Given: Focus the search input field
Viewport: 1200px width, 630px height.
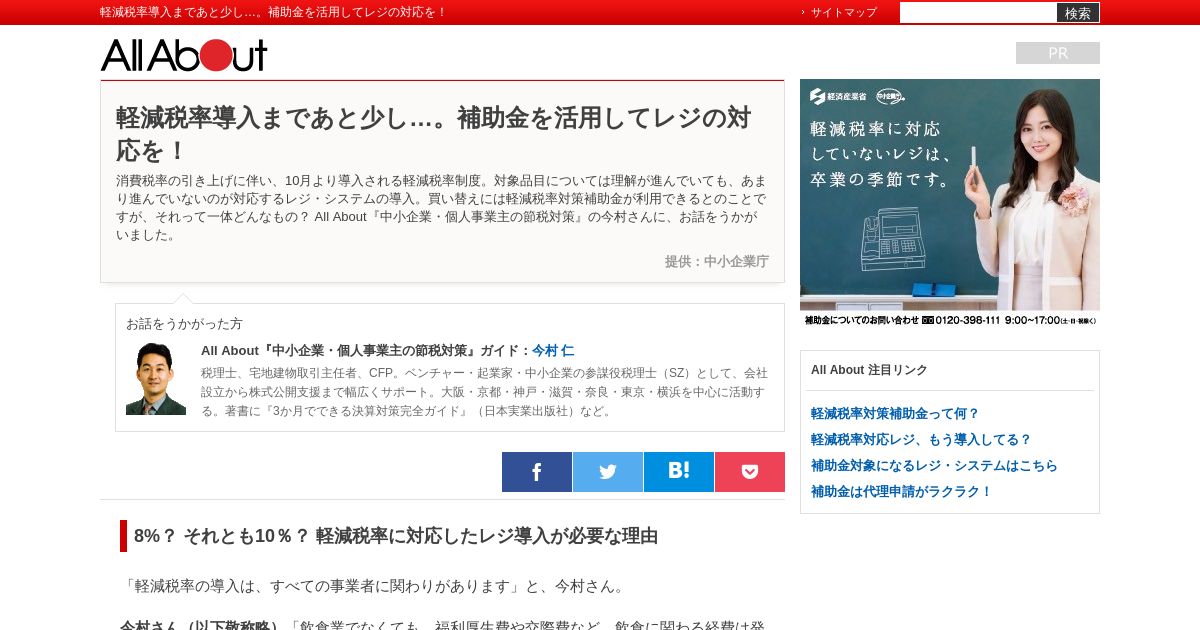Looking at the screenshot, I should [978, 12].
